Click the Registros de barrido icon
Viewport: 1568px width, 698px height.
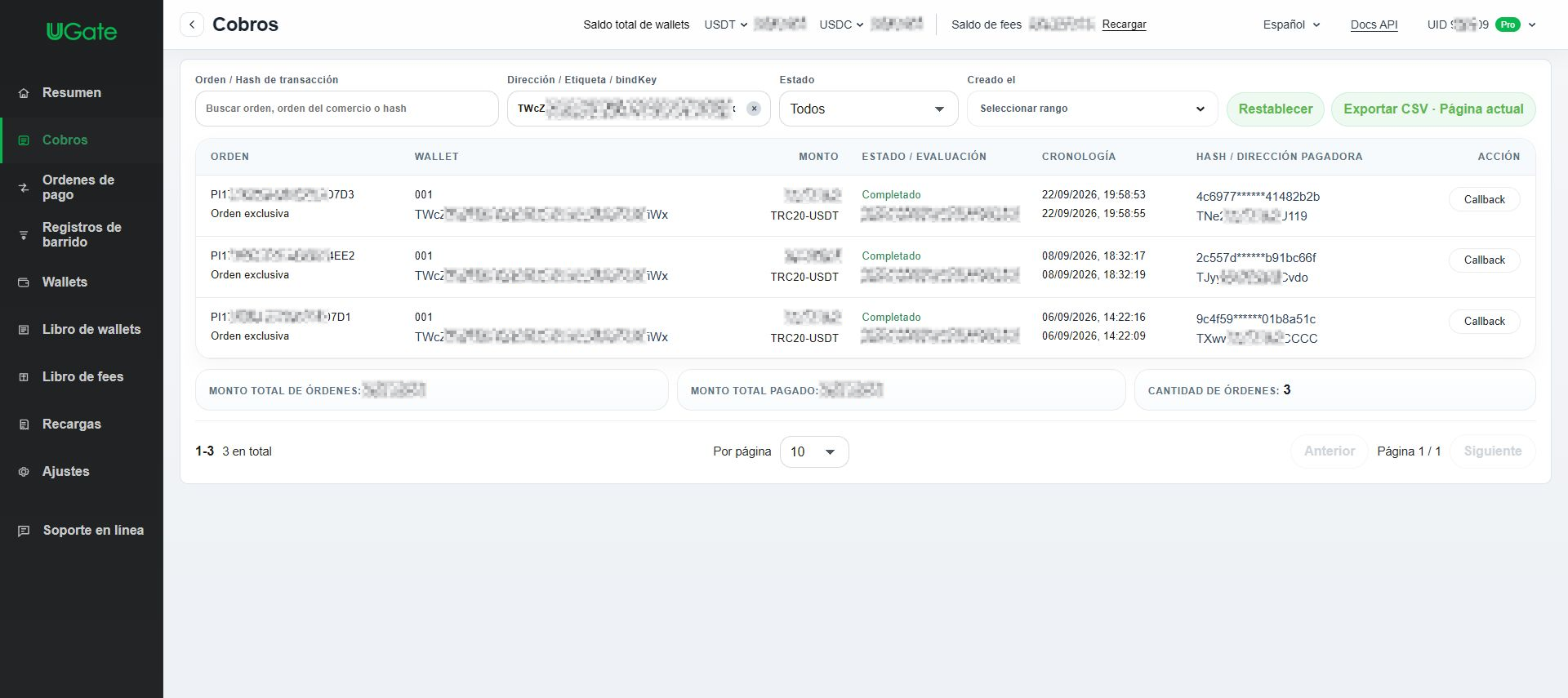(24, 235)
